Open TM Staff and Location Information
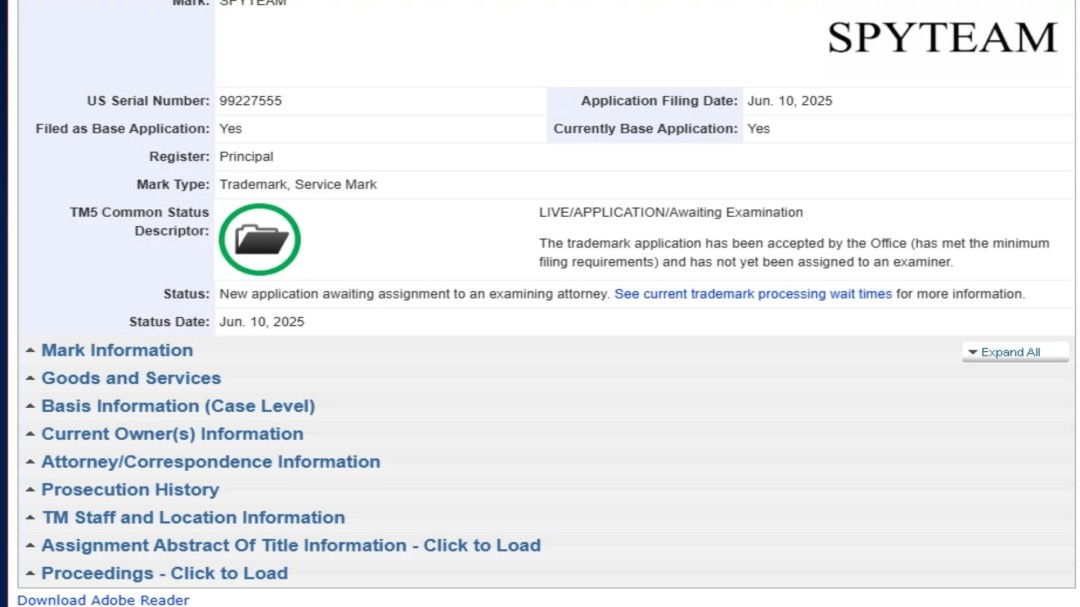The image size is (1080, 607). (192, 518)
